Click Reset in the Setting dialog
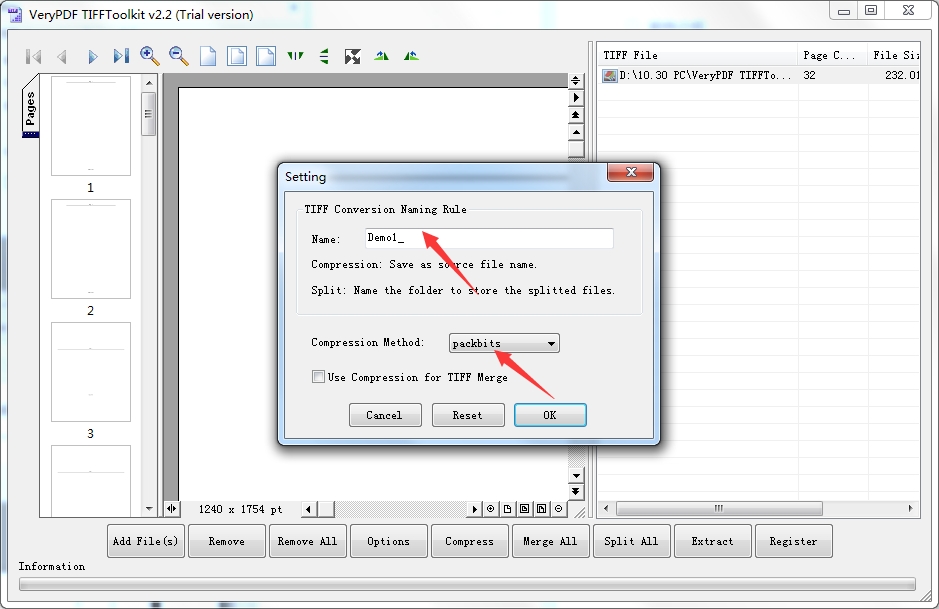This screenshot has width=939, height=609. coord(468,415)
